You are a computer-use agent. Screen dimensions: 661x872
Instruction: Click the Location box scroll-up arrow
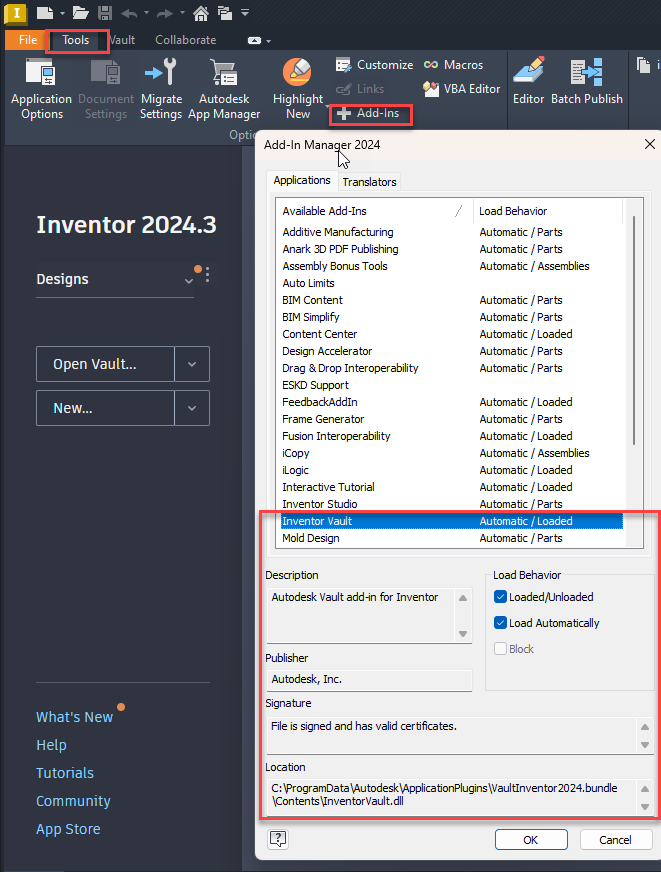tap(645, 789)
